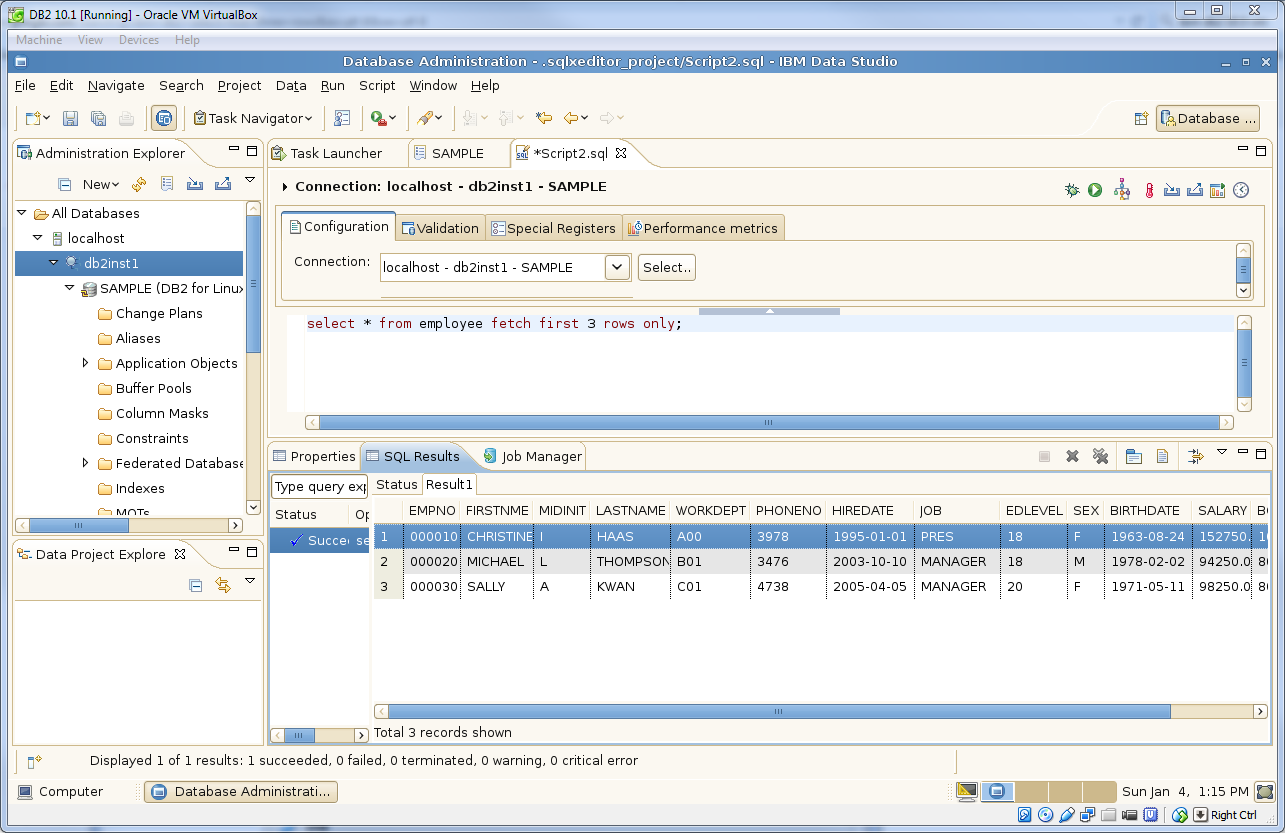Open the Connection combo box dropdown
The height and width of the screenshot is (833, 1285).
click(617, 267)
